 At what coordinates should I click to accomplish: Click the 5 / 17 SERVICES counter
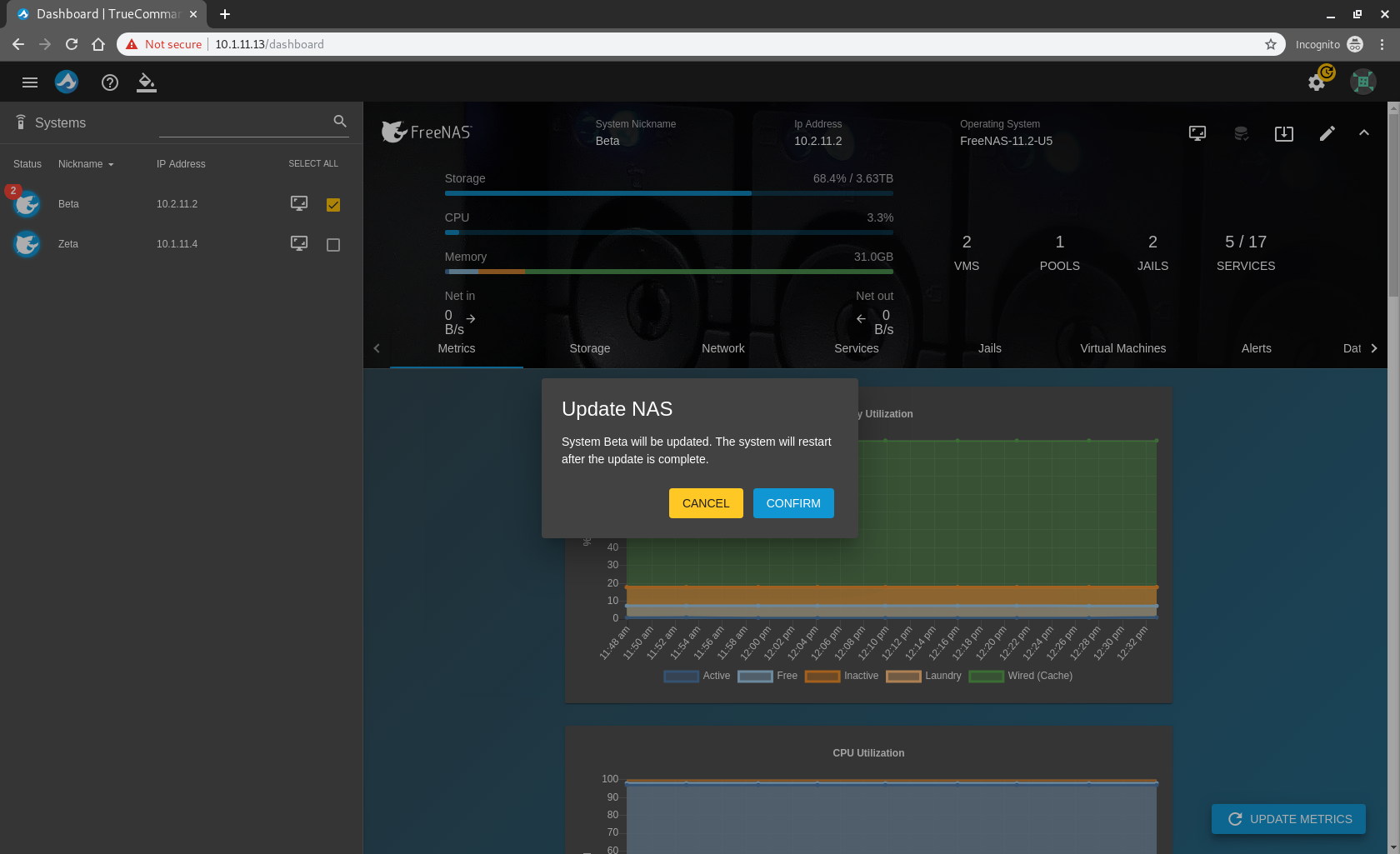point(1246,252)
